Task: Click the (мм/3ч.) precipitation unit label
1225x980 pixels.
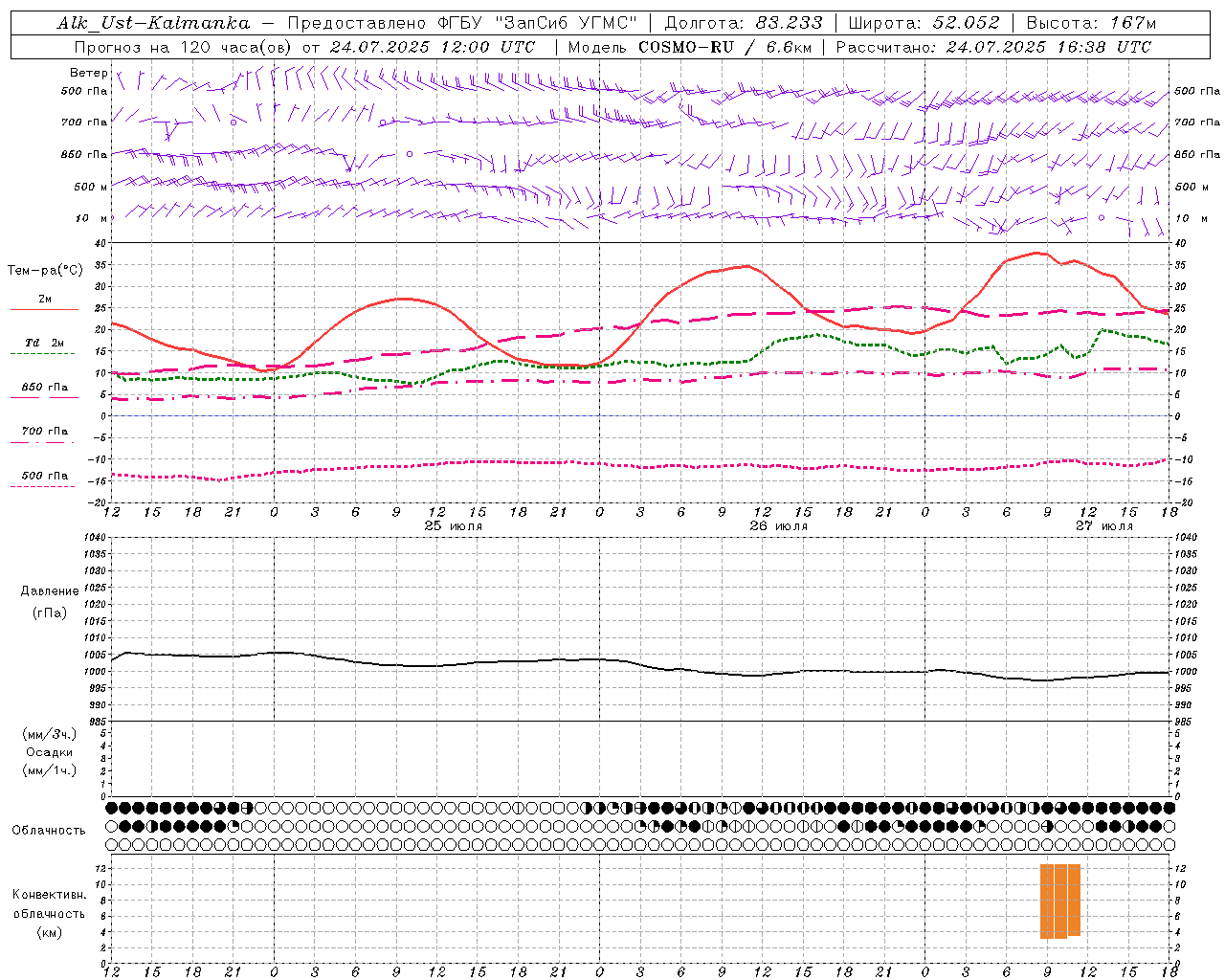Action: coord(50,734)
